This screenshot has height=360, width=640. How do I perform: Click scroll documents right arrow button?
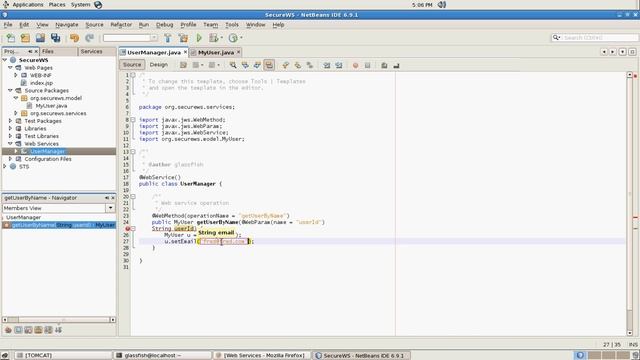click(613, 52)
